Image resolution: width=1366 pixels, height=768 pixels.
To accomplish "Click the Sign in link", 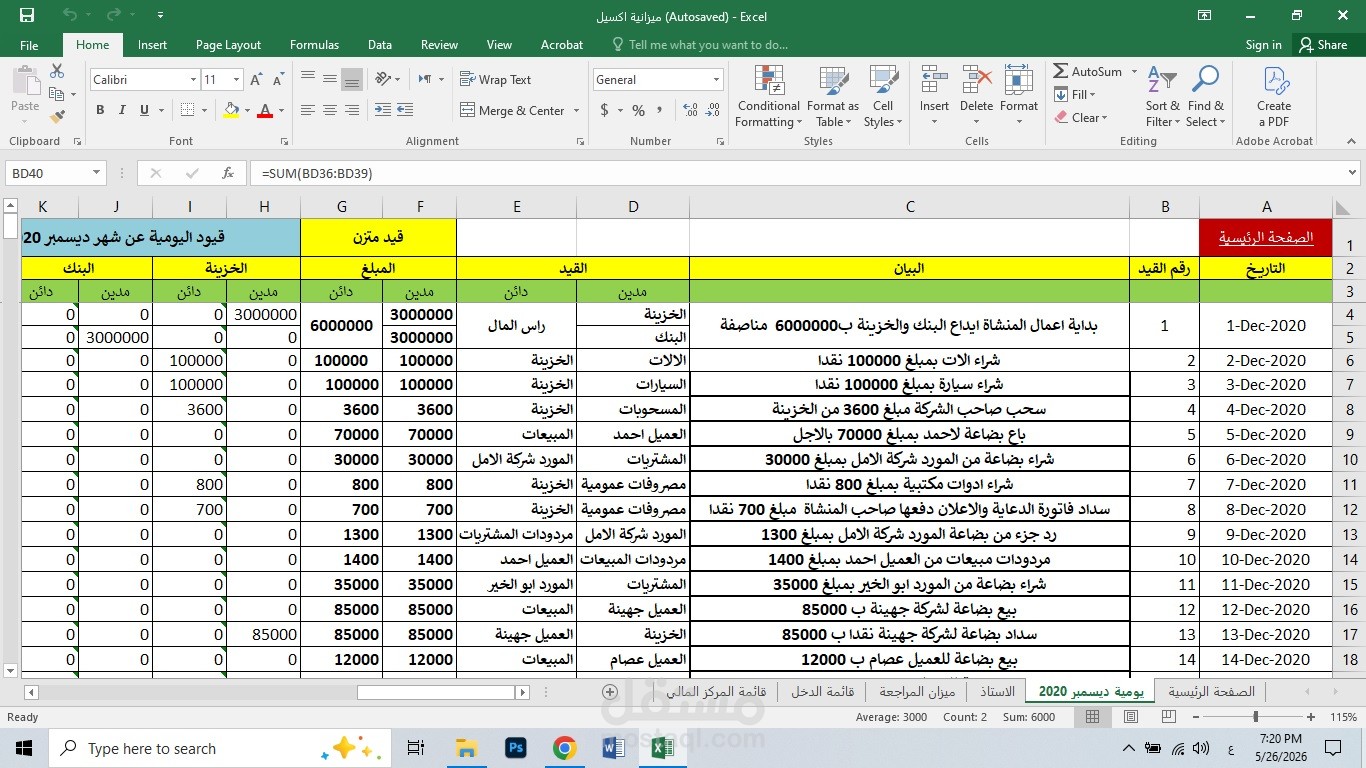I will pos(1264,45).
